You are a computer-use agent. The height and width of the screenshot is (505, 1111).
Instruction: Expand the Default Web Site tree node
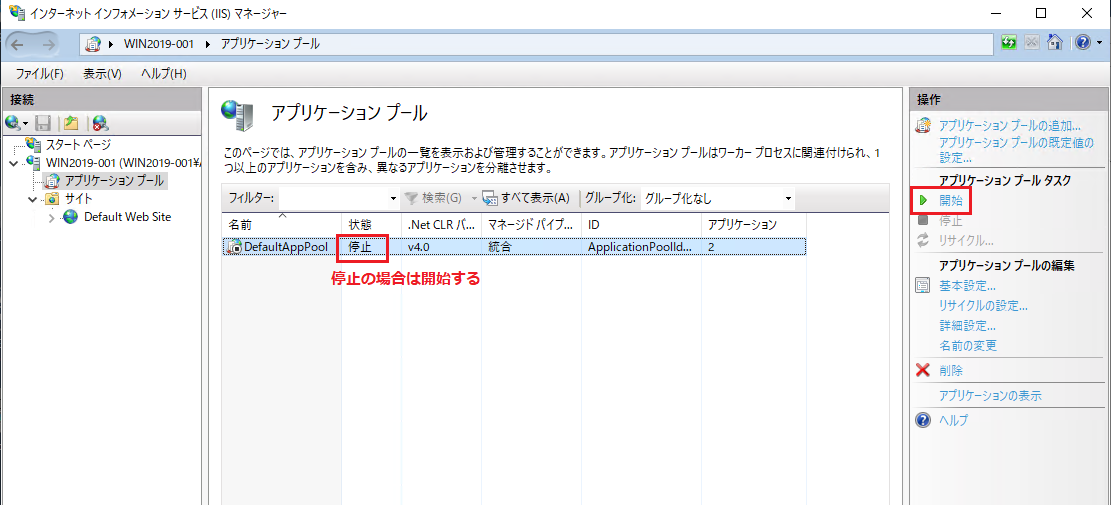point(52,218)
